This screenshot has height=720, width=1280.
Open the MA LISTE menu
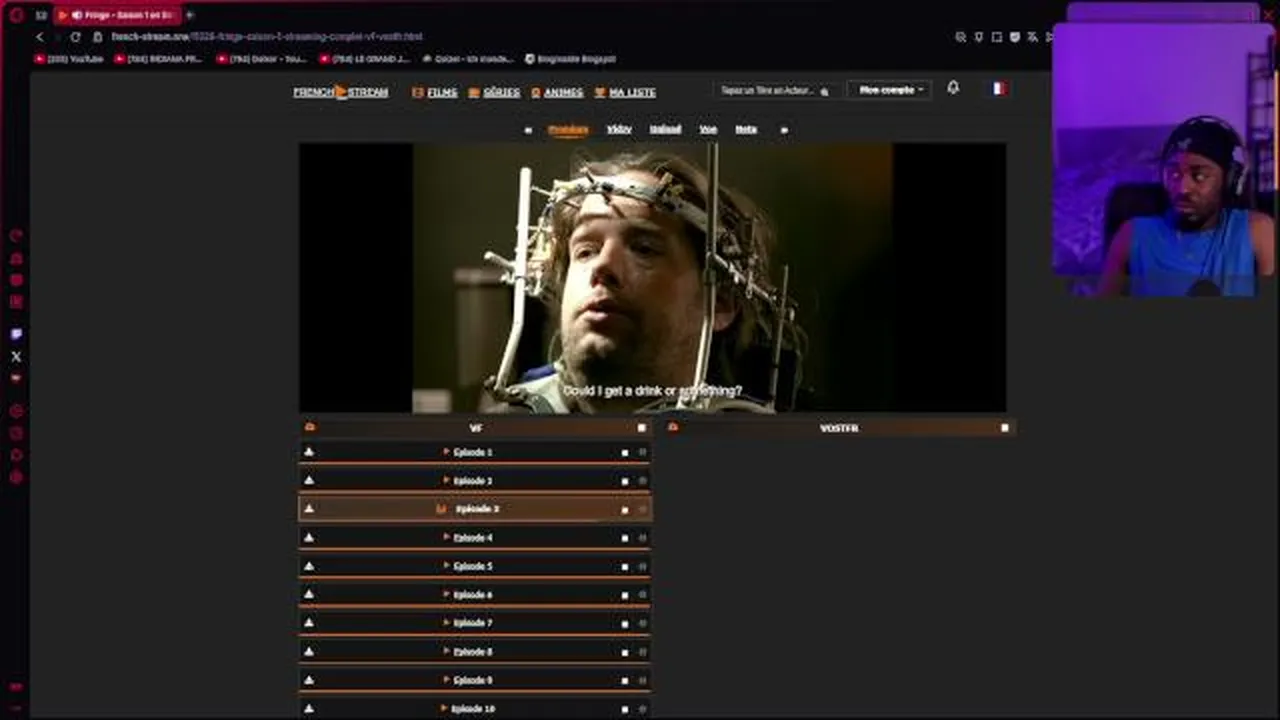click(625, 92)
